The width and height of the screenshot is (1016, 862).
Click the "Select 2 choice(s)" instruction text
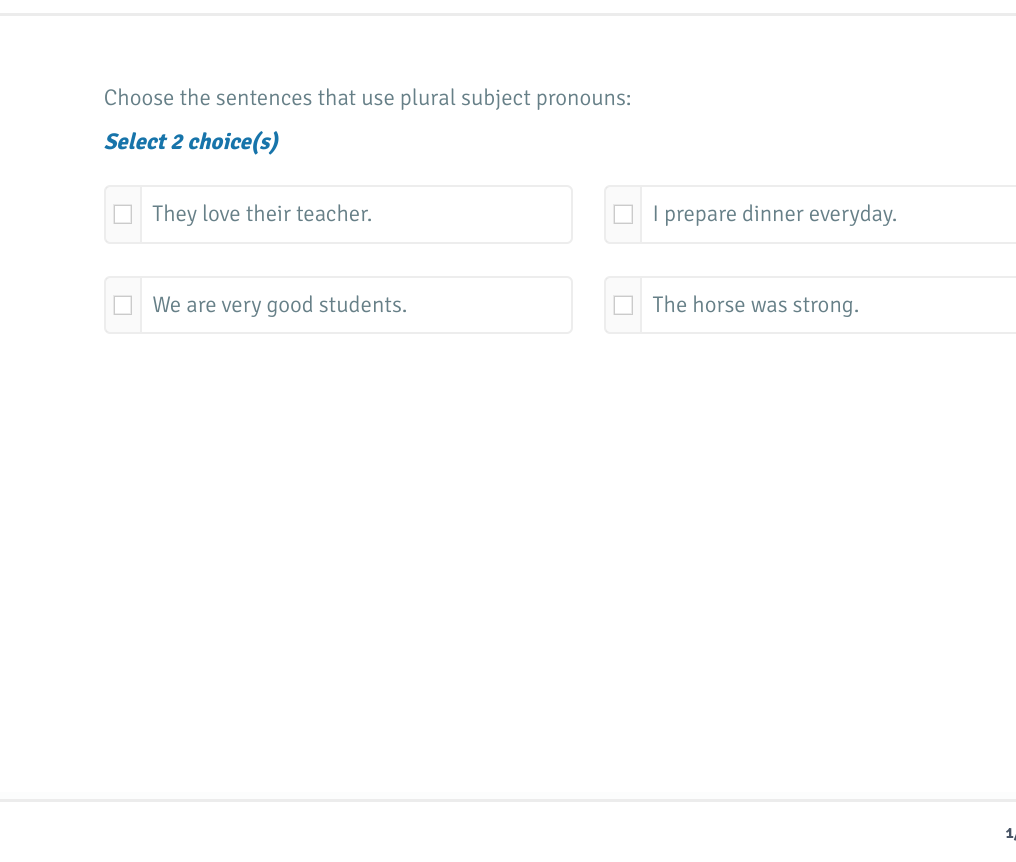192,142
